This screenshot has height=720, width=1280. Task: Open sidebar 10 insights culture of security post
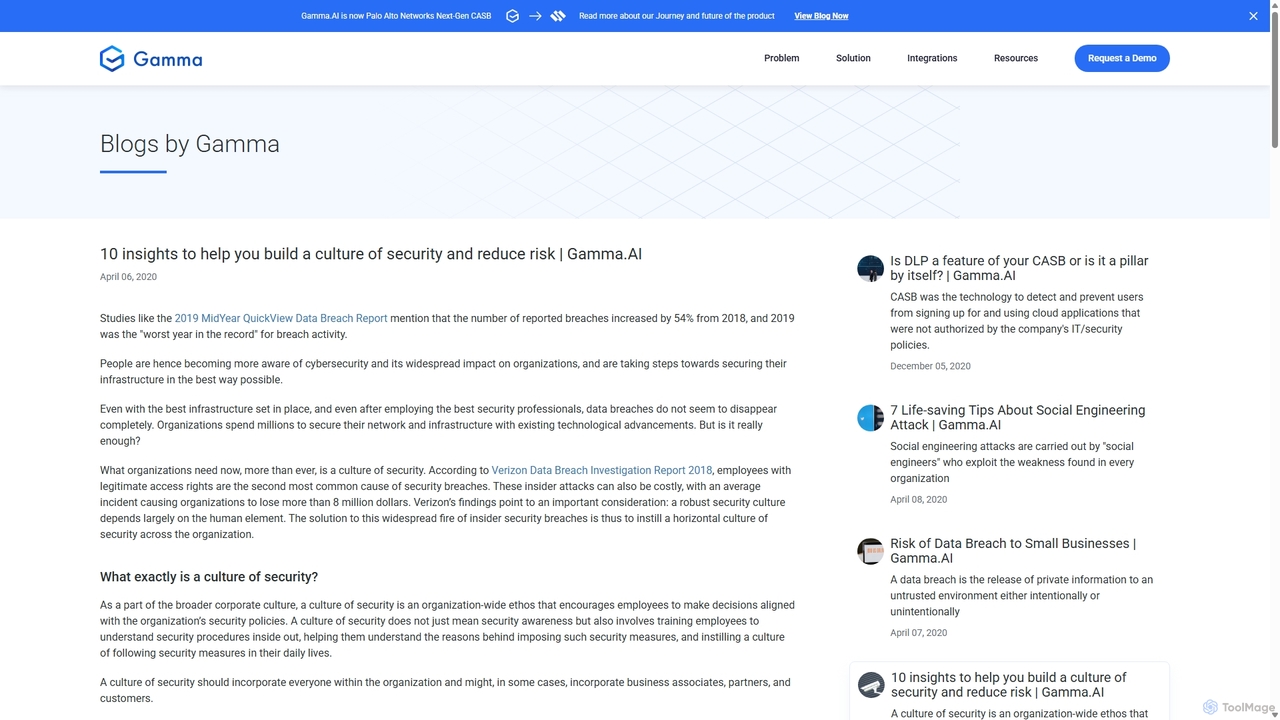(1008, 684)
